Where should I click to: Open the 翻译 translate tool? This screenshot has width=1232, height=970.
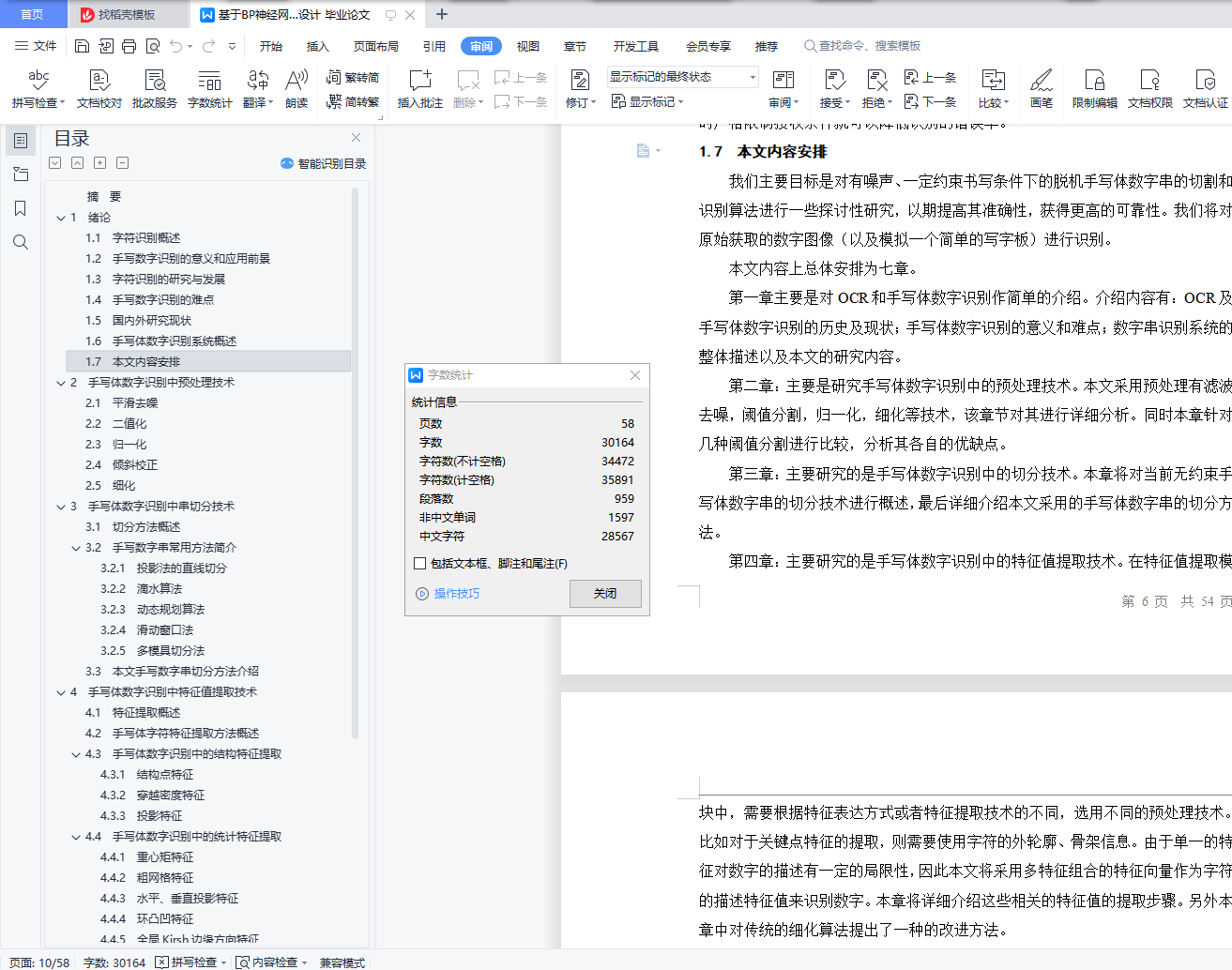258,89
